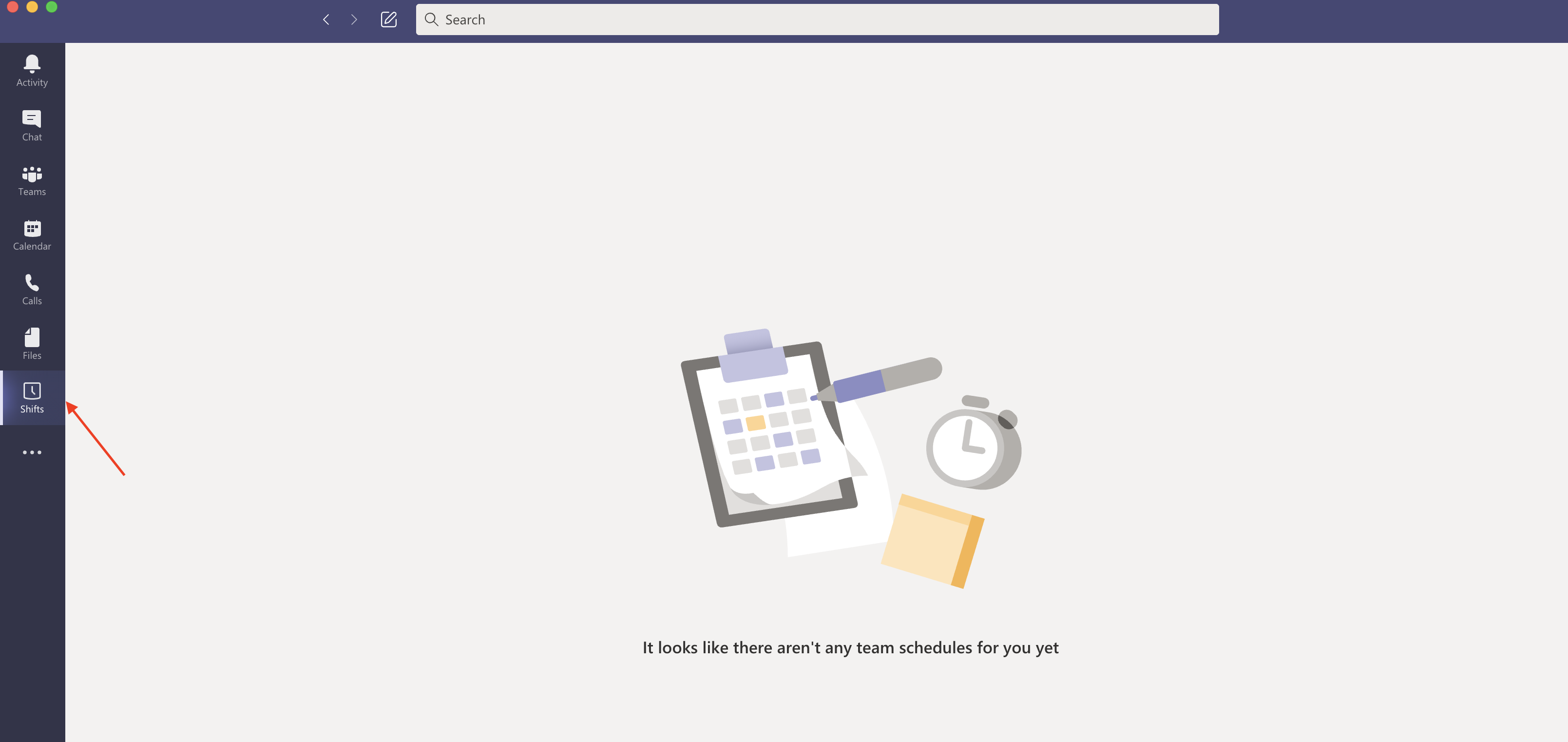This screenshot has height=742, width=1568.
Task: Navigate back using back arrow
Action: coord(325,19)
